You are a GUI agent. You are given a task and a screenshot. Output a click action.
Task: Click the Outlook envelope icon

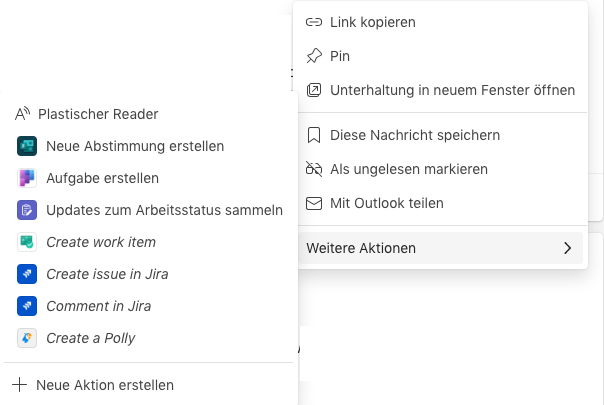(314, 203)
